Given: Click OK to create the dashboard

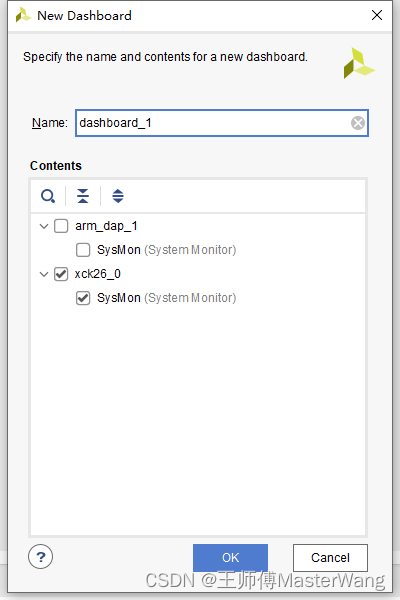Looking at the screenshot, I should pos(230,558).
